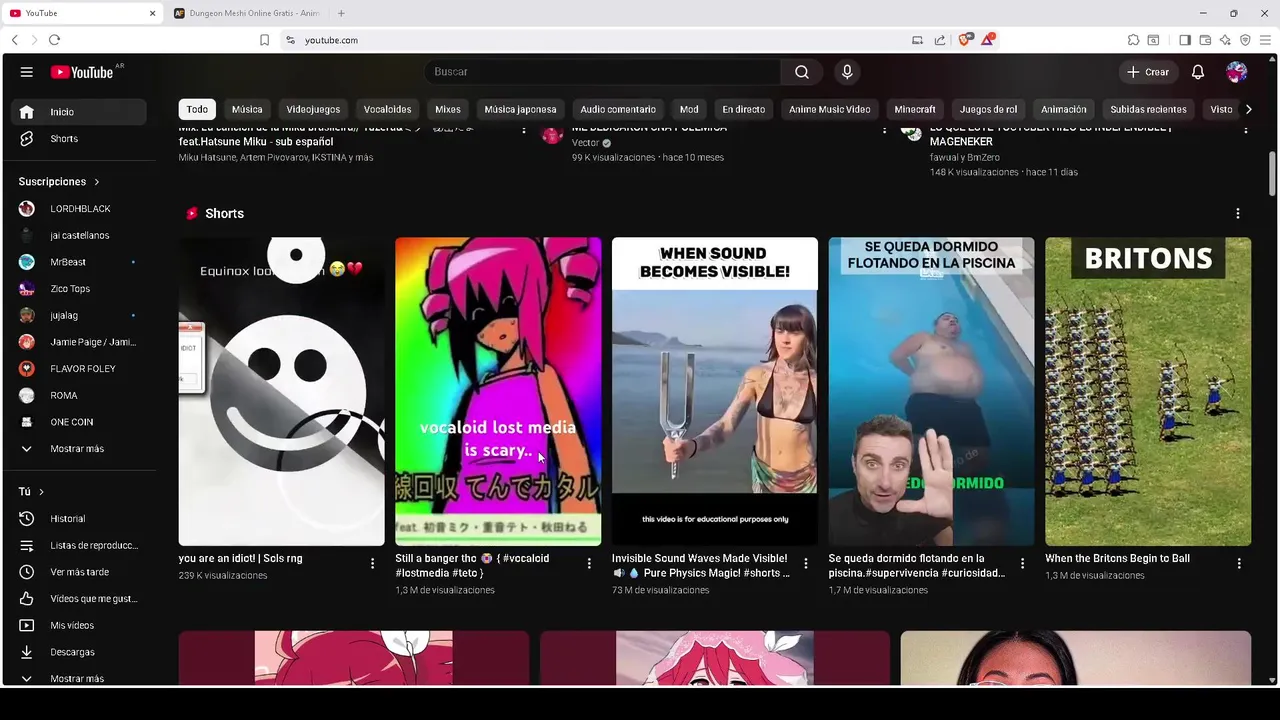Image resolution: width=1280 pixels, height=720 pixels.
Task: Go to Inicio in the sidebar
Action: (x=78, y=112)
